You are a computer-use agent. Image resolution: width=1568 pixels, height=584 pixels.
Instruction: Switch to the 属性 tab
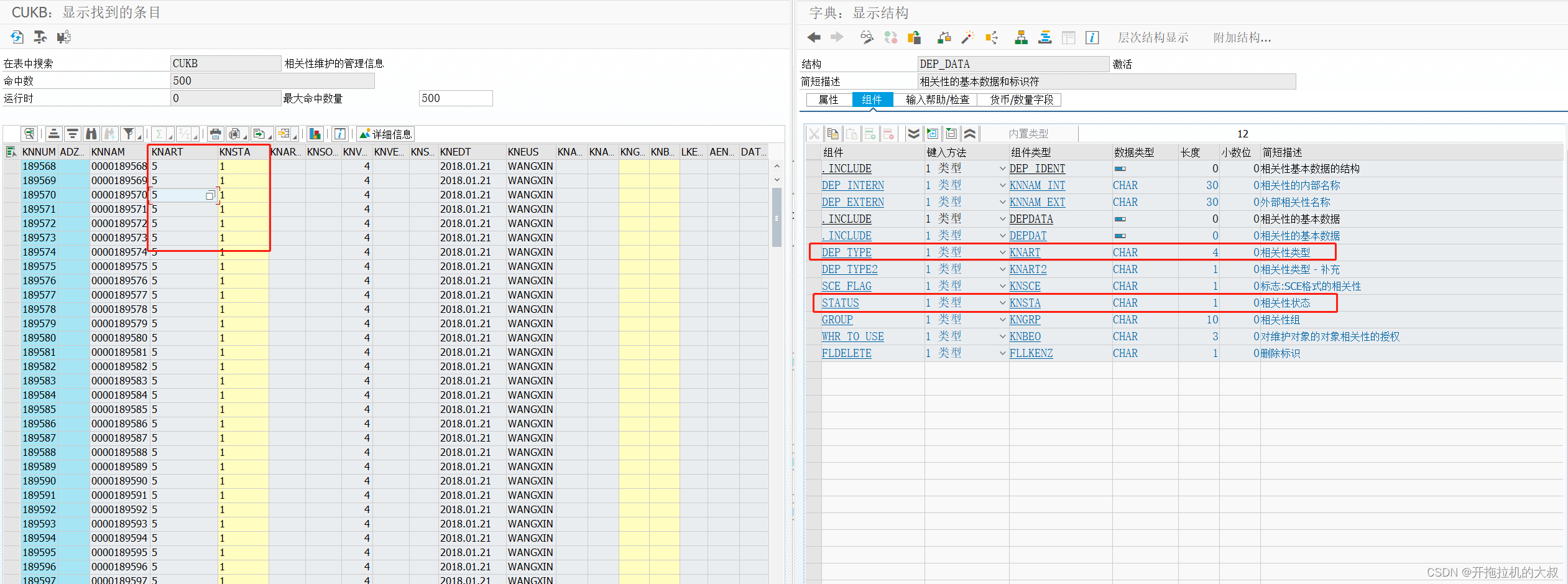(829, 100)
